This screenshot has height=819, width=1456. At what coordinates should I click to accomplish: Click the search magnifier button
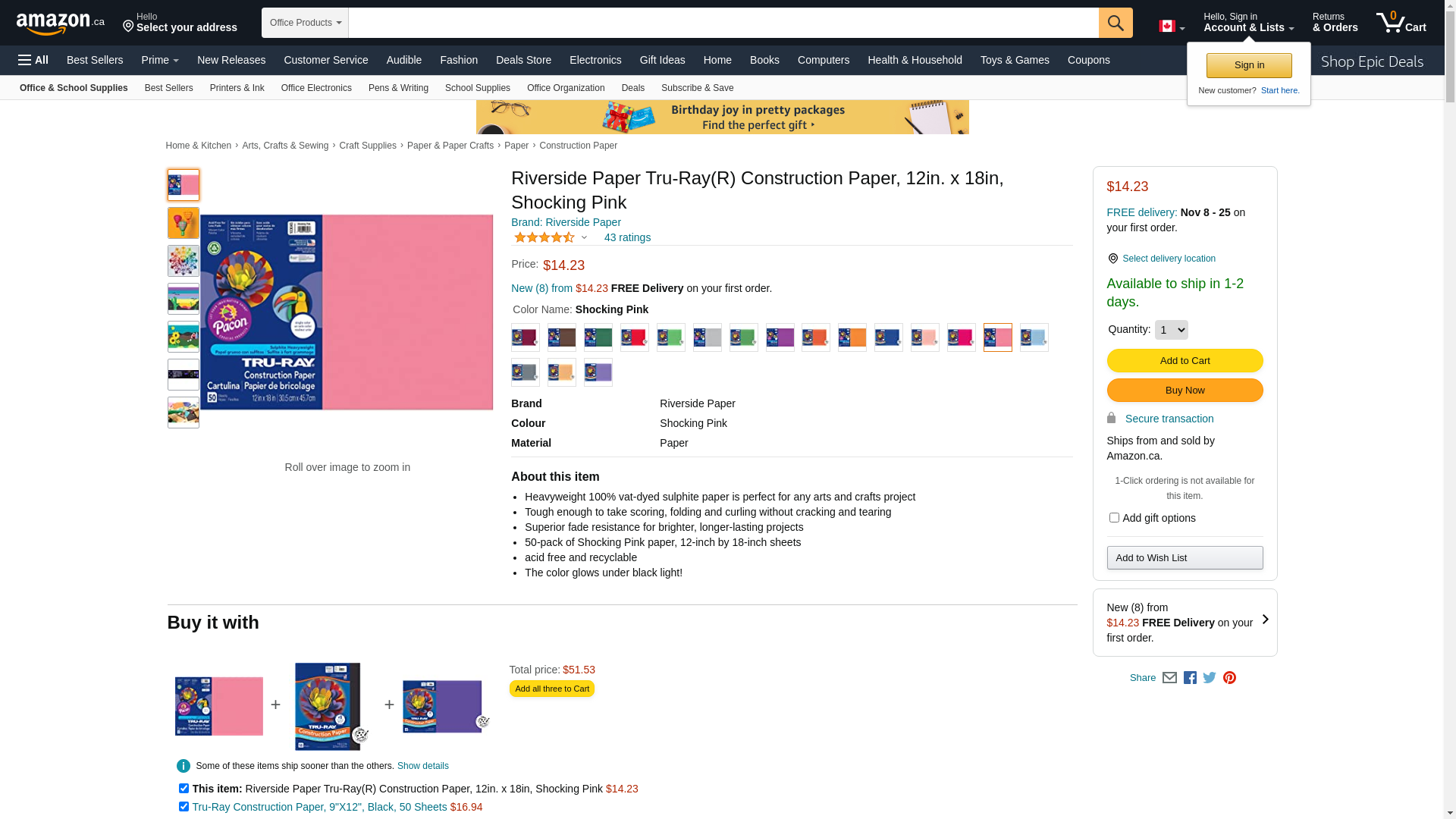click(1116, 23)
